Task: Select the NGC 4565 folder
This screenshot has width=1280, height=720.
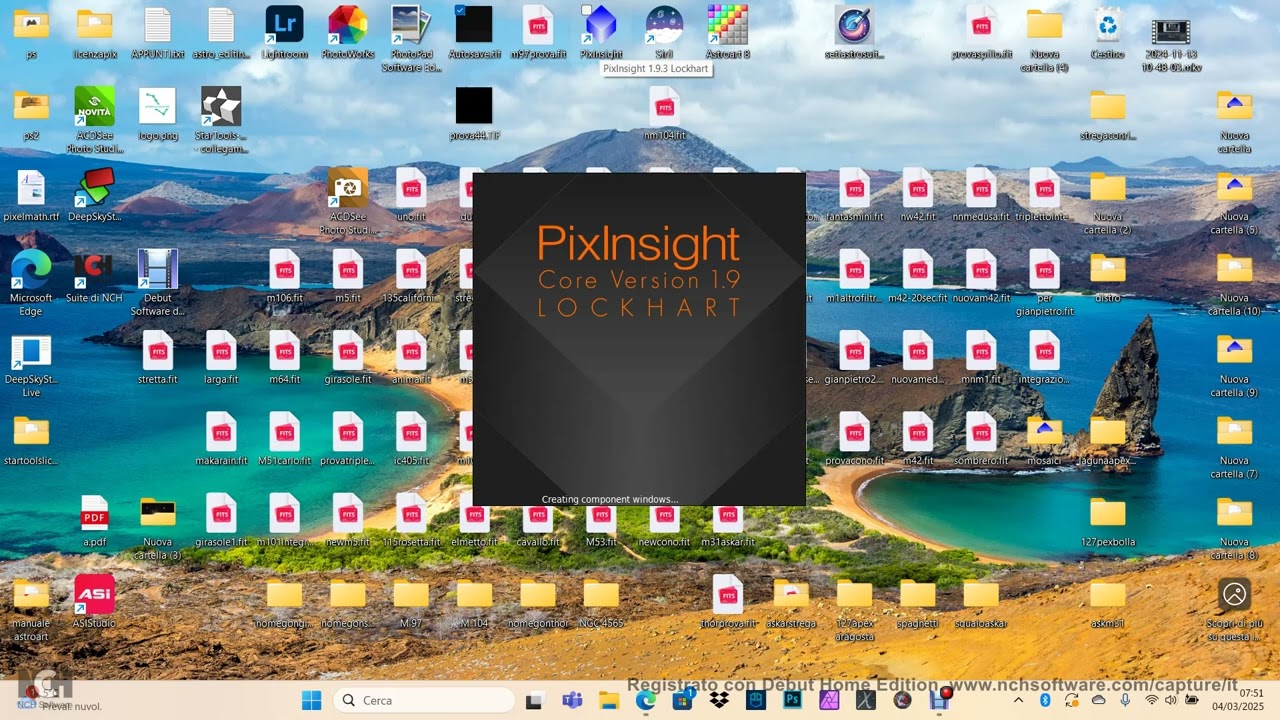Action: [600, 594]
